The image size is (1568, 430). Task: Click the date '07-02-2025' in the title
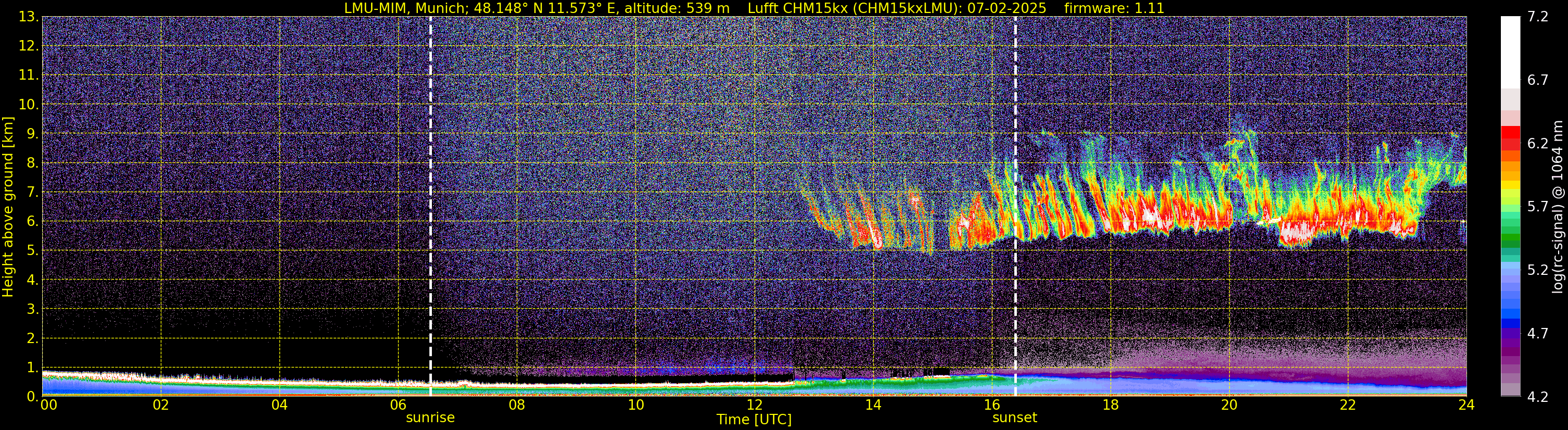pyautogui.click(x=1006, y=8)
